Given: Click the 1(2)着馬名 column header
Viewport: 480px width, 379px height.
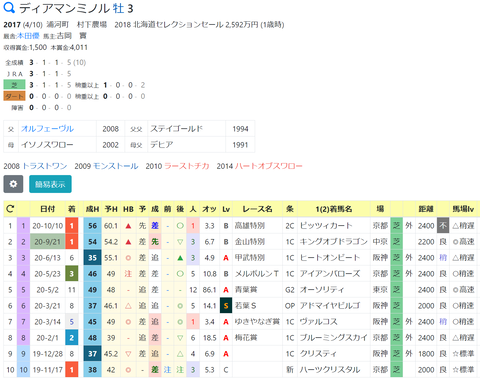Looking at the screenshot, I should point(334,209).
